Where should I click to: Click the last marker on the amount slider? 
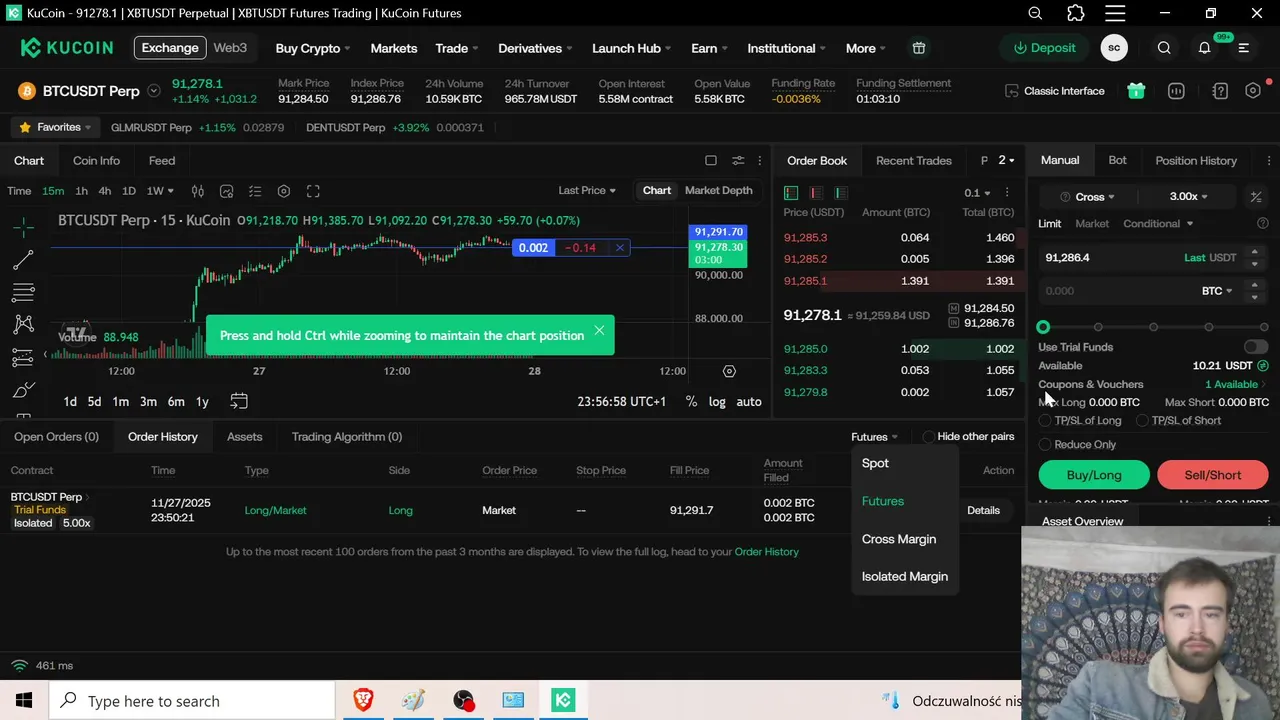coord(1264,327)
